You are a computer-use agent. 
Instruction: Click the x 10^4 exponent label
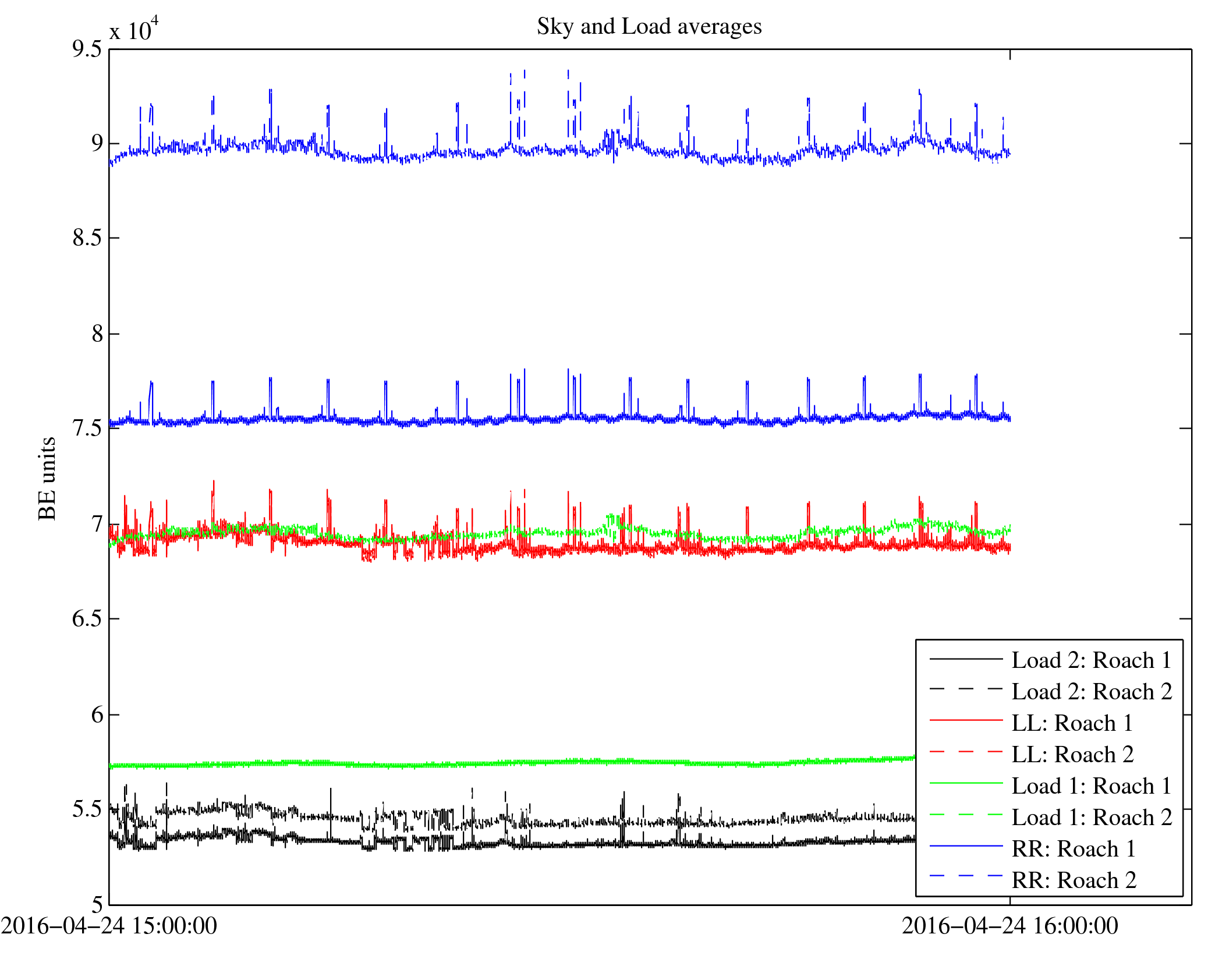[134, 29]
